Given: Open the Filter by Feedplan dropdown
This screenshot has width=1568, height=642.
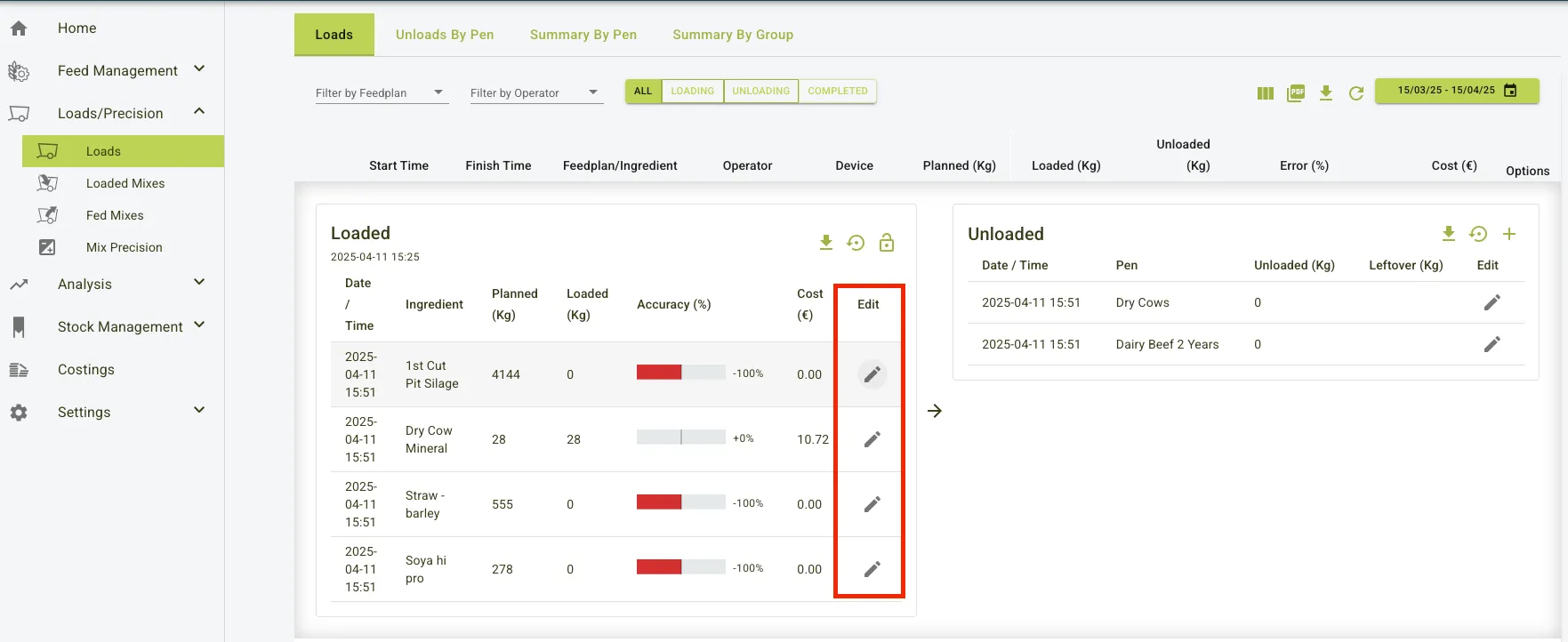Looking at the screenshot, I should (381, 93).
